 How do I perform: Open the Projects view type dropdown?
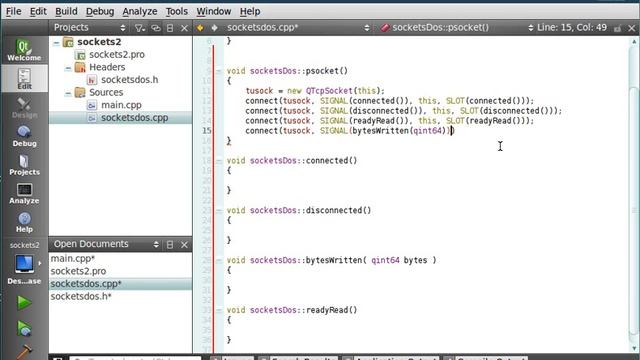[123, 28]
